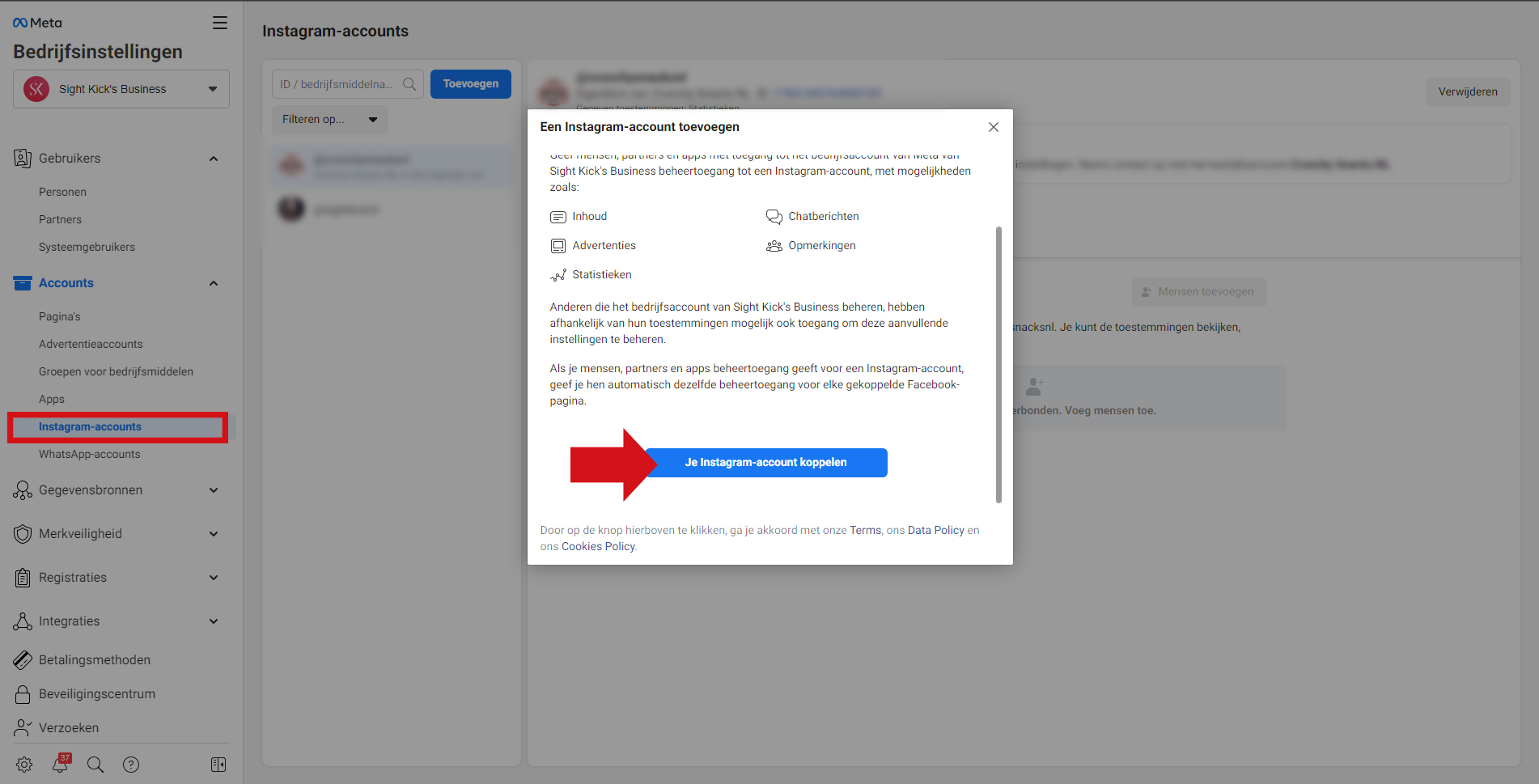Open notifications bell with 37 badge
Viewport: 1539px width, 784px height.
pyautogui.click(x=61, y=763)
